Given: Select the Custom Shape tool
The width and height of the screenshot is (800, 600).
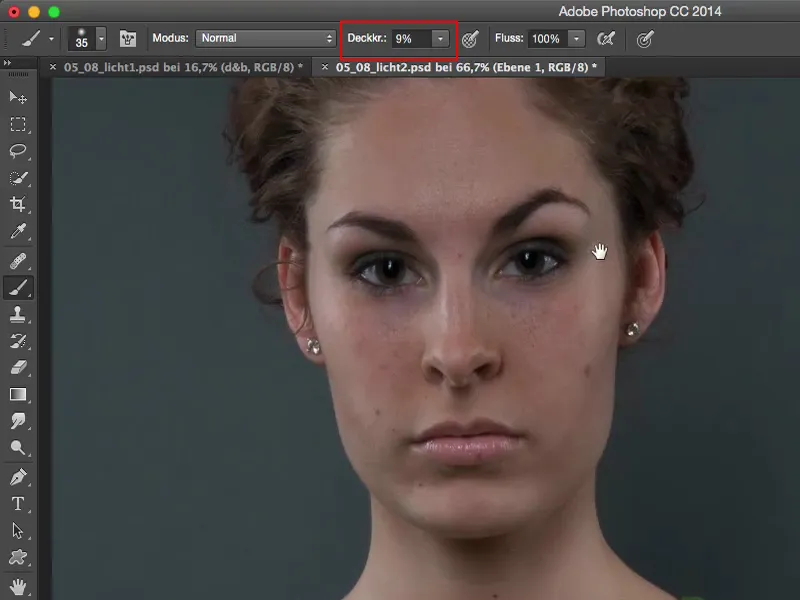Looking at the screenshot, I should click(18, 557).
